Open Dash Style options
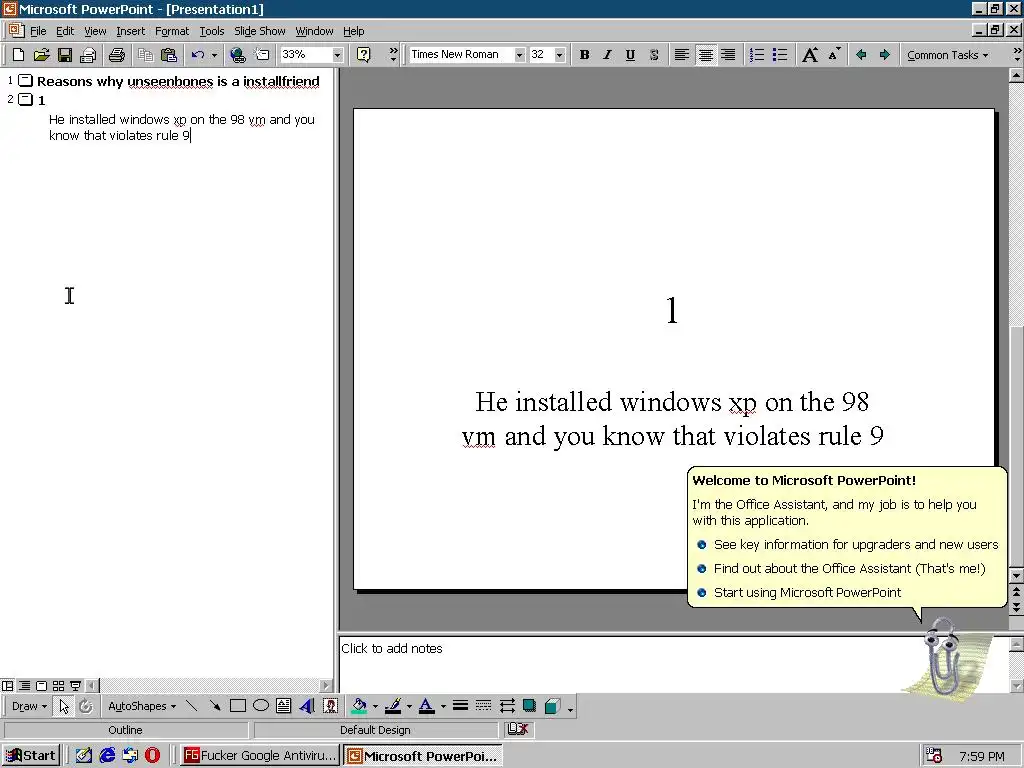This screenshot has width=1024, height=768. 483,706
